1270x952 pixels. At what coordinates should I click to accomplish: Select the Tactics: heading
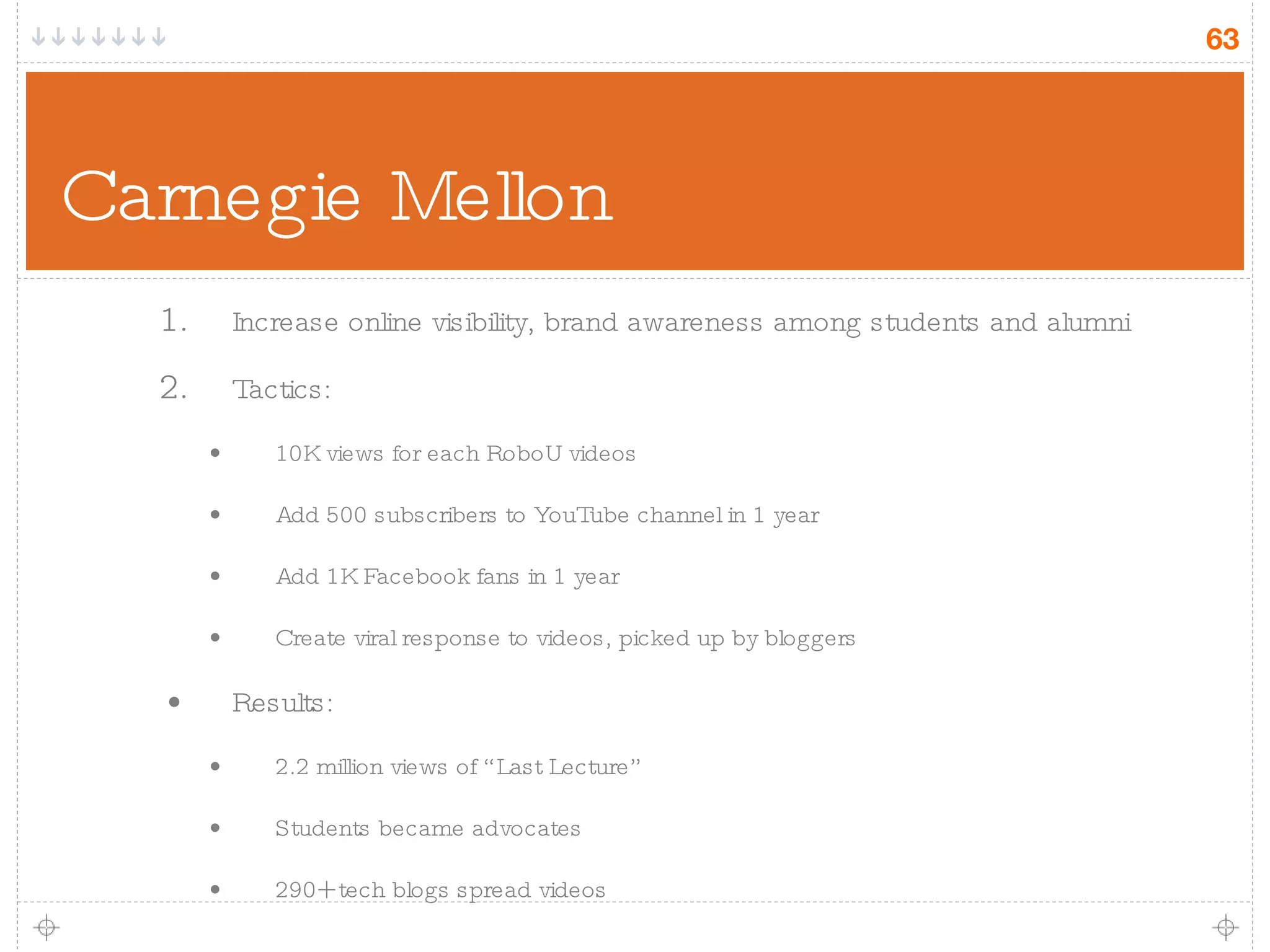(282, 390)
